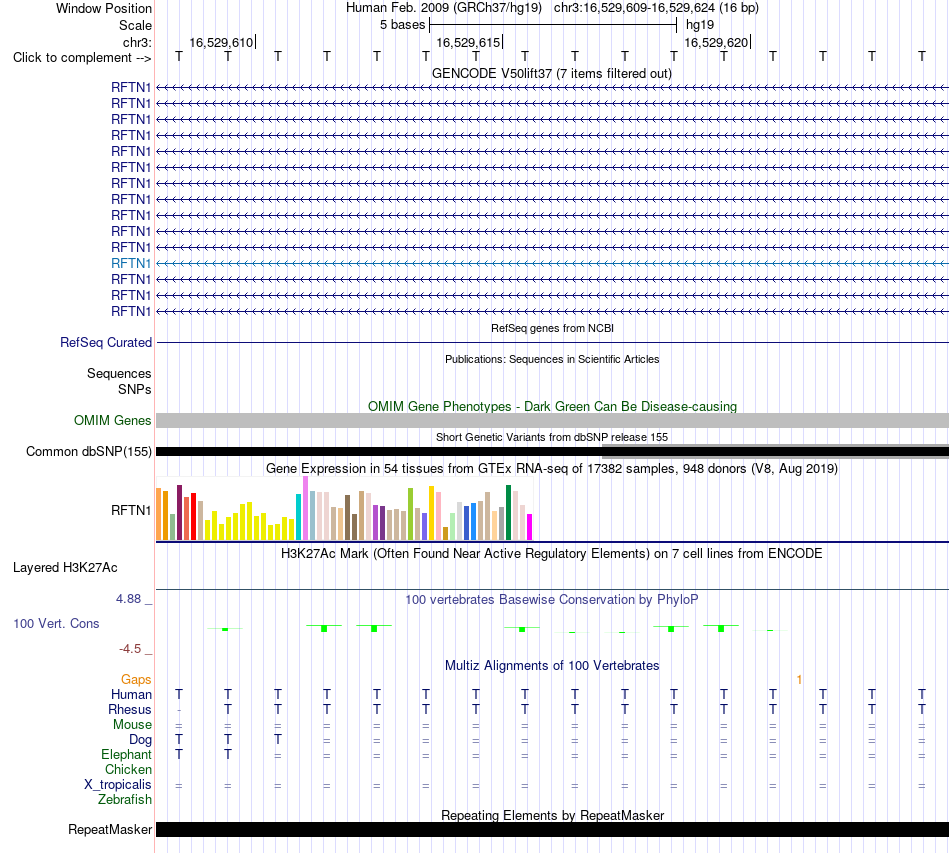The width and height of the screenshot is (950, 853).
Task: Click the black RFTN1 label beside the GTEx chart
Action: click(131, 511)
